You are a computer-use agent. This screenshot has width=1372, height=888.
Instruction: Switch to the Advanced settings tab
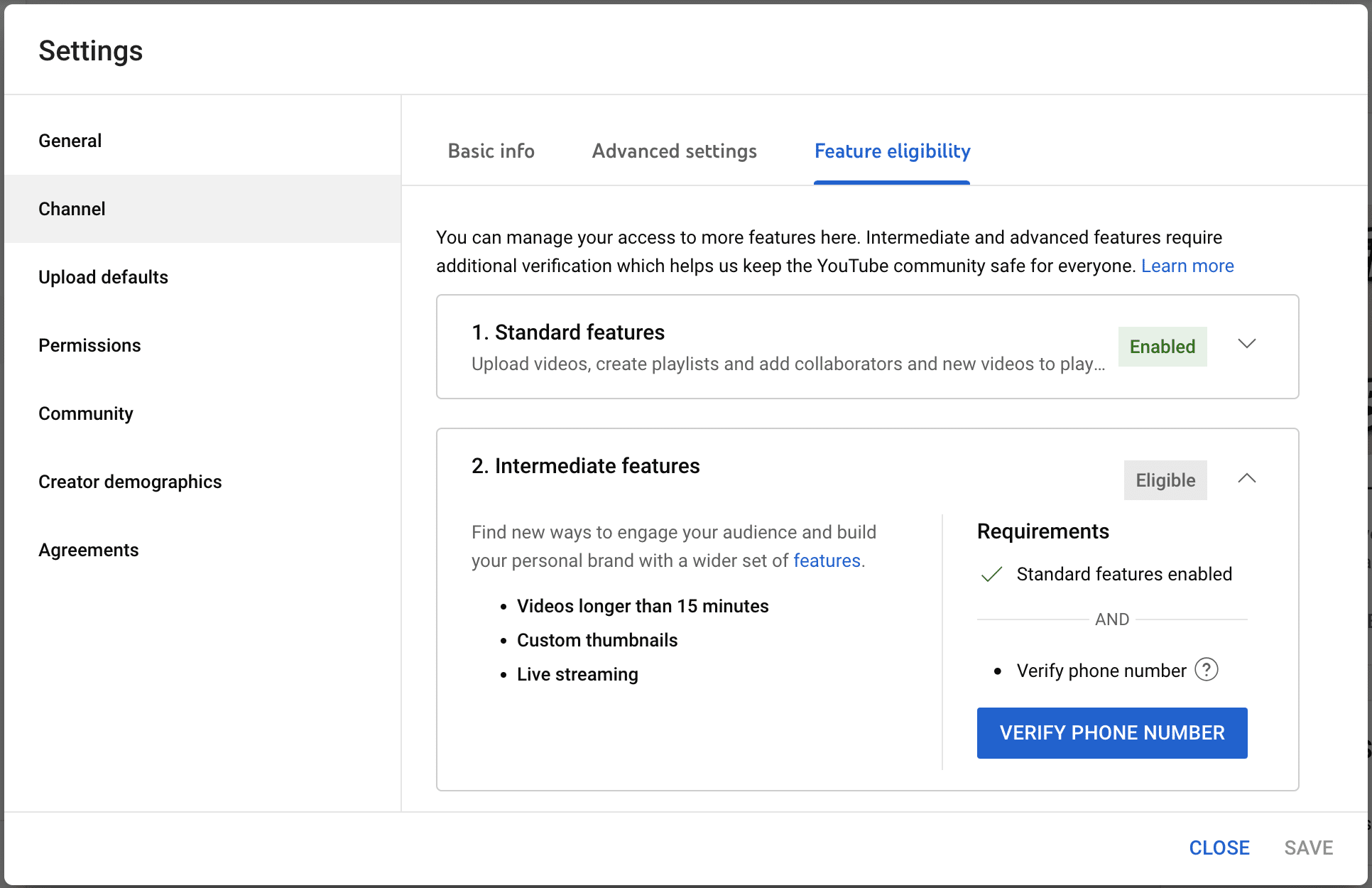click(674, 151)
